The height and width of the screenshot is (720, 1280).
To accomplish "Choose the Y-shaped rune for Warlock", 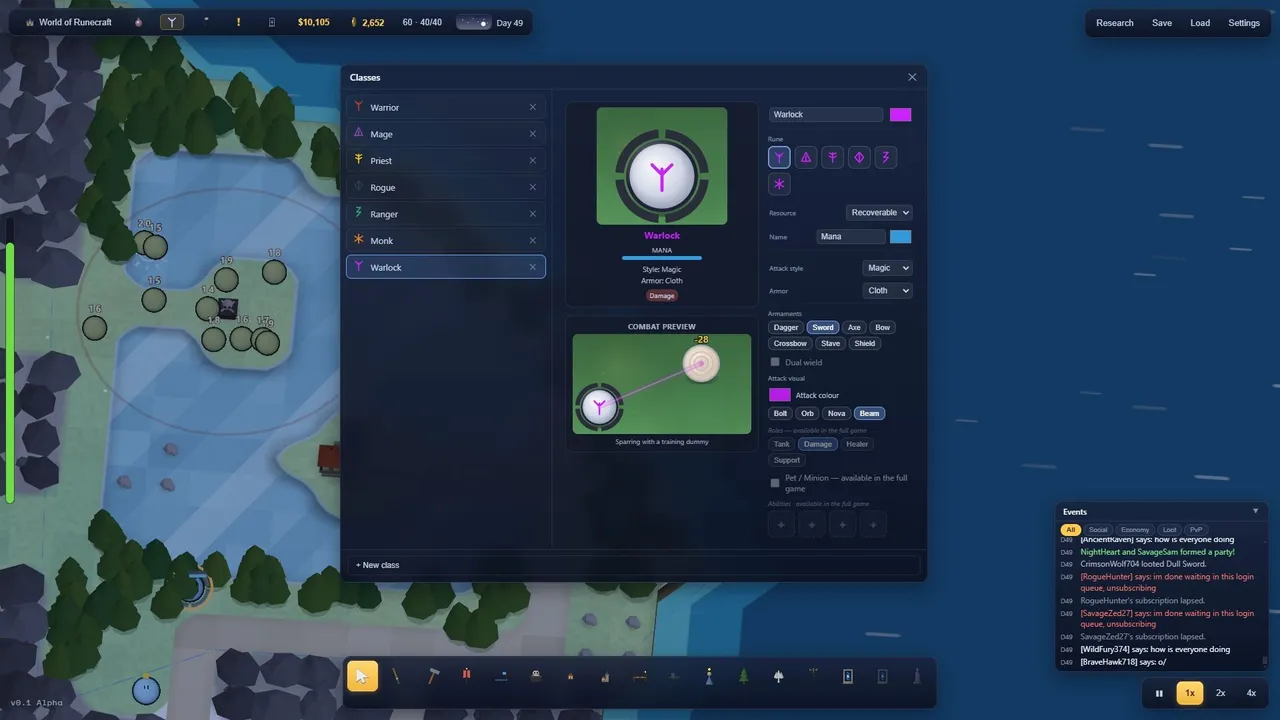I will [779, 157].
